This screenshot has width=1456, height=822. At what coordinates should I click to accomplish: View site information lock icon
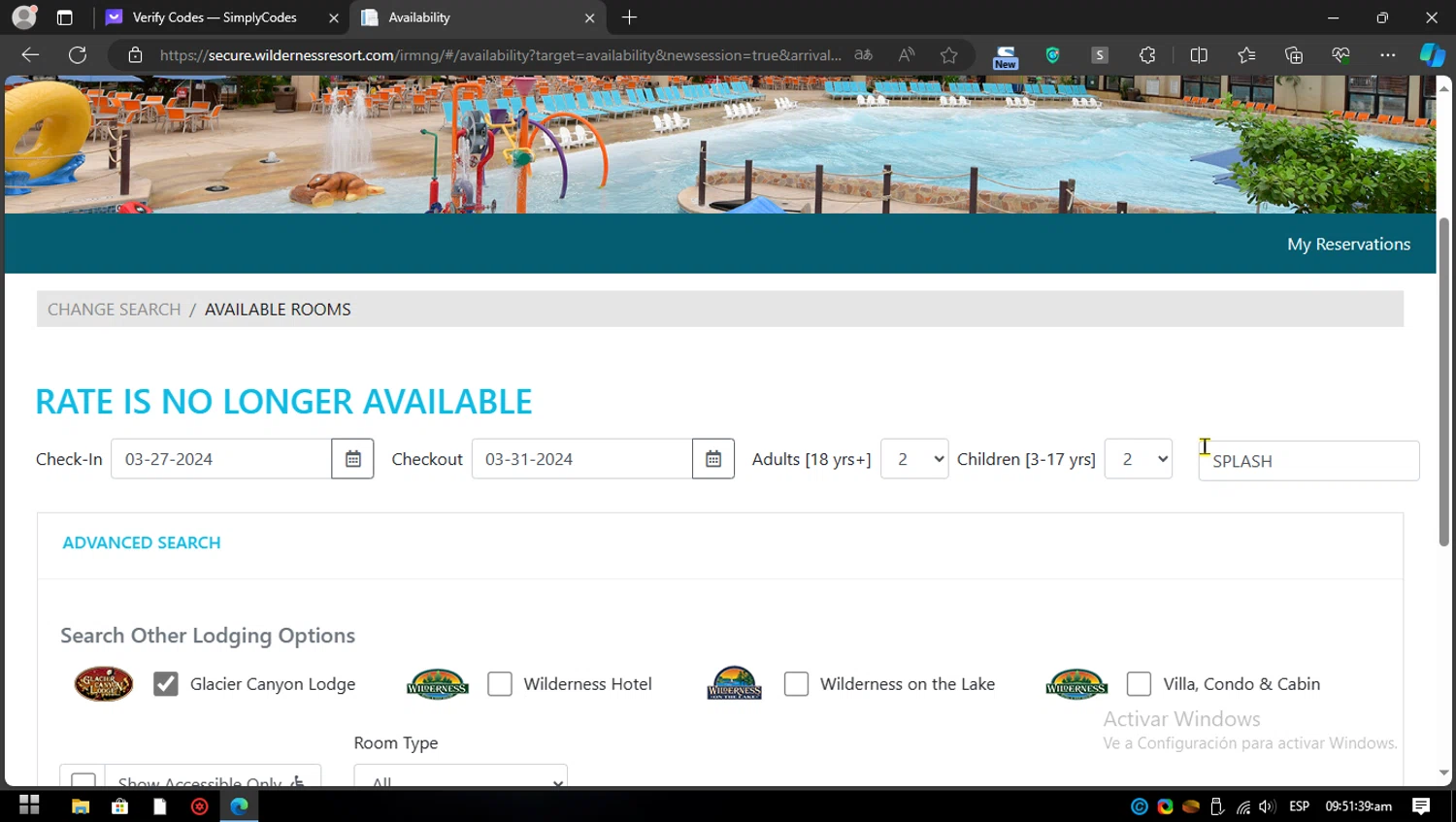coord(136,55)
